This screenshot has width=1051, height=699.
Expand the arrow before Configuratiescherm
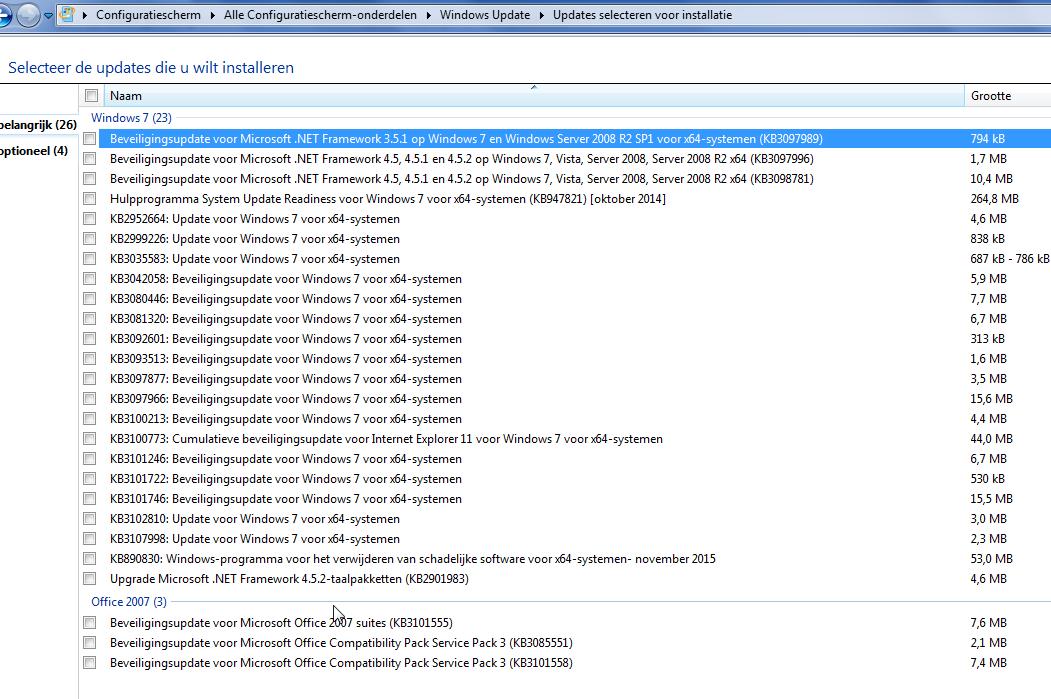[84, 15]
